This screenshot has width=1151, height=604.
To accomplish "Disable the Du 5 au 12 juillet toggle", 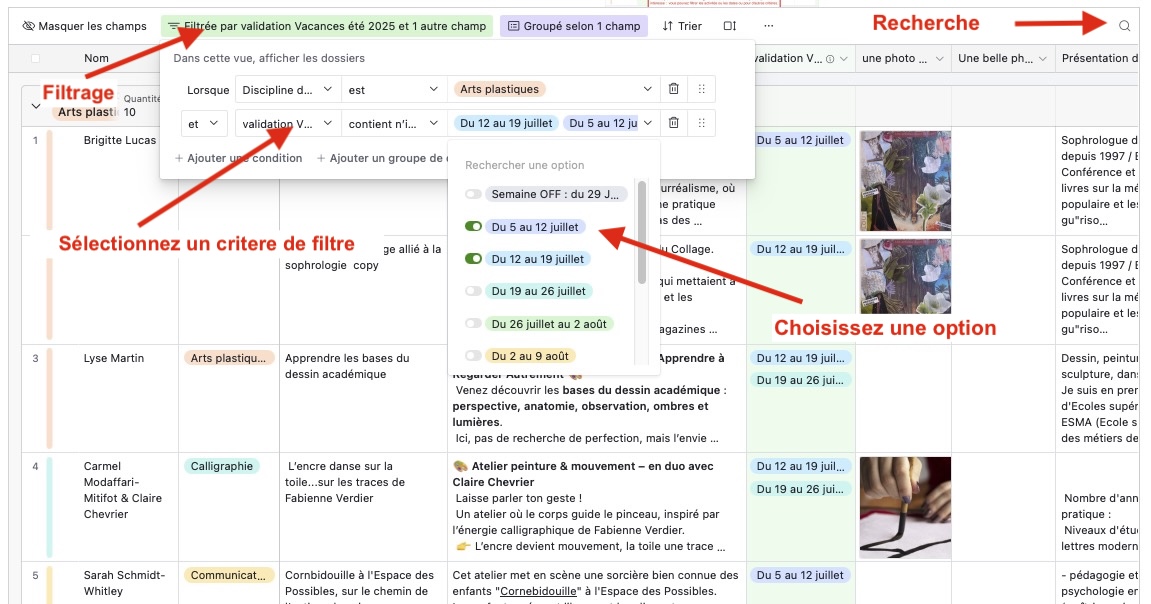I will pyautogui.click(x=473, y=227).
